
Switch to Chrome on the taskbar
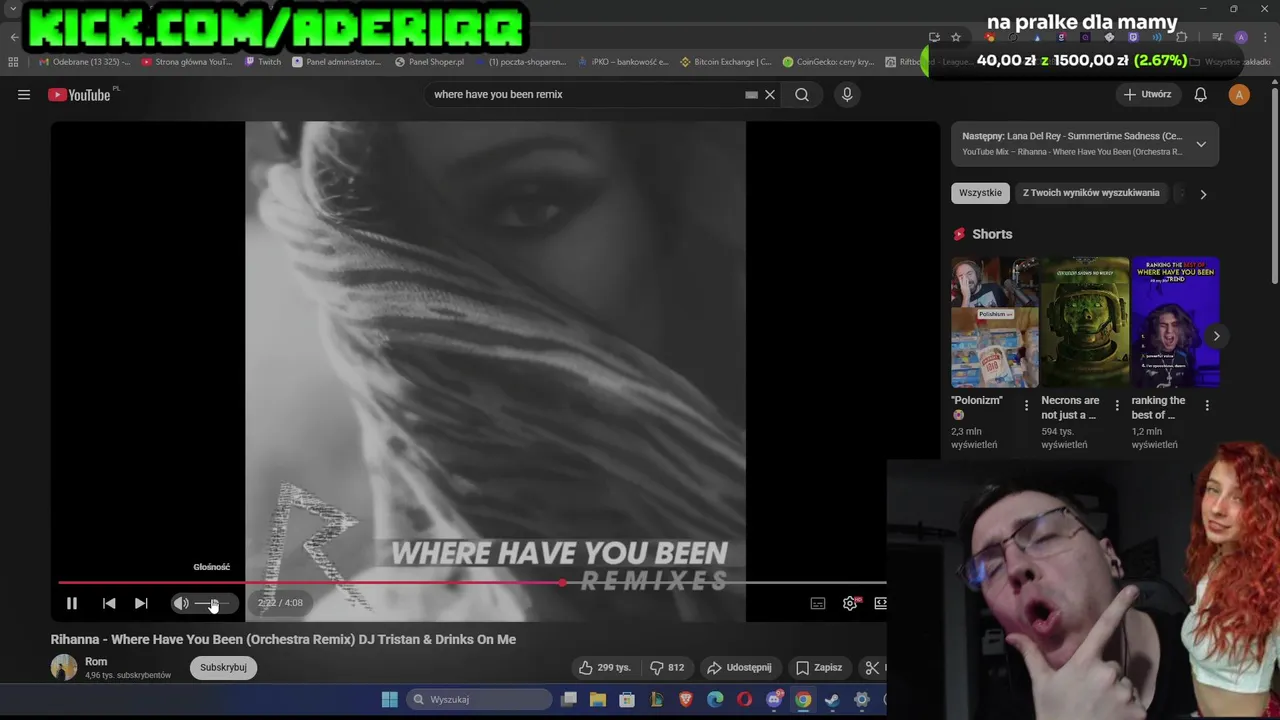click(x=803, y=699)
